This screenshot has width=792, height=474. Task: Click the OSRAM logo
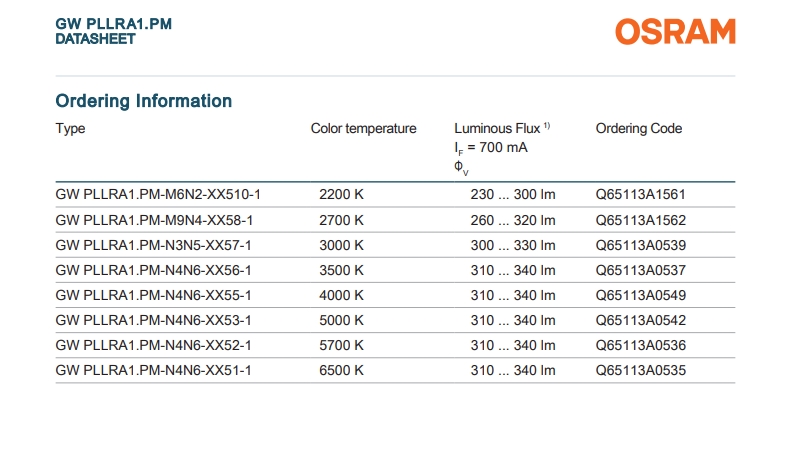pyautogui.click(x=675, y=31)
